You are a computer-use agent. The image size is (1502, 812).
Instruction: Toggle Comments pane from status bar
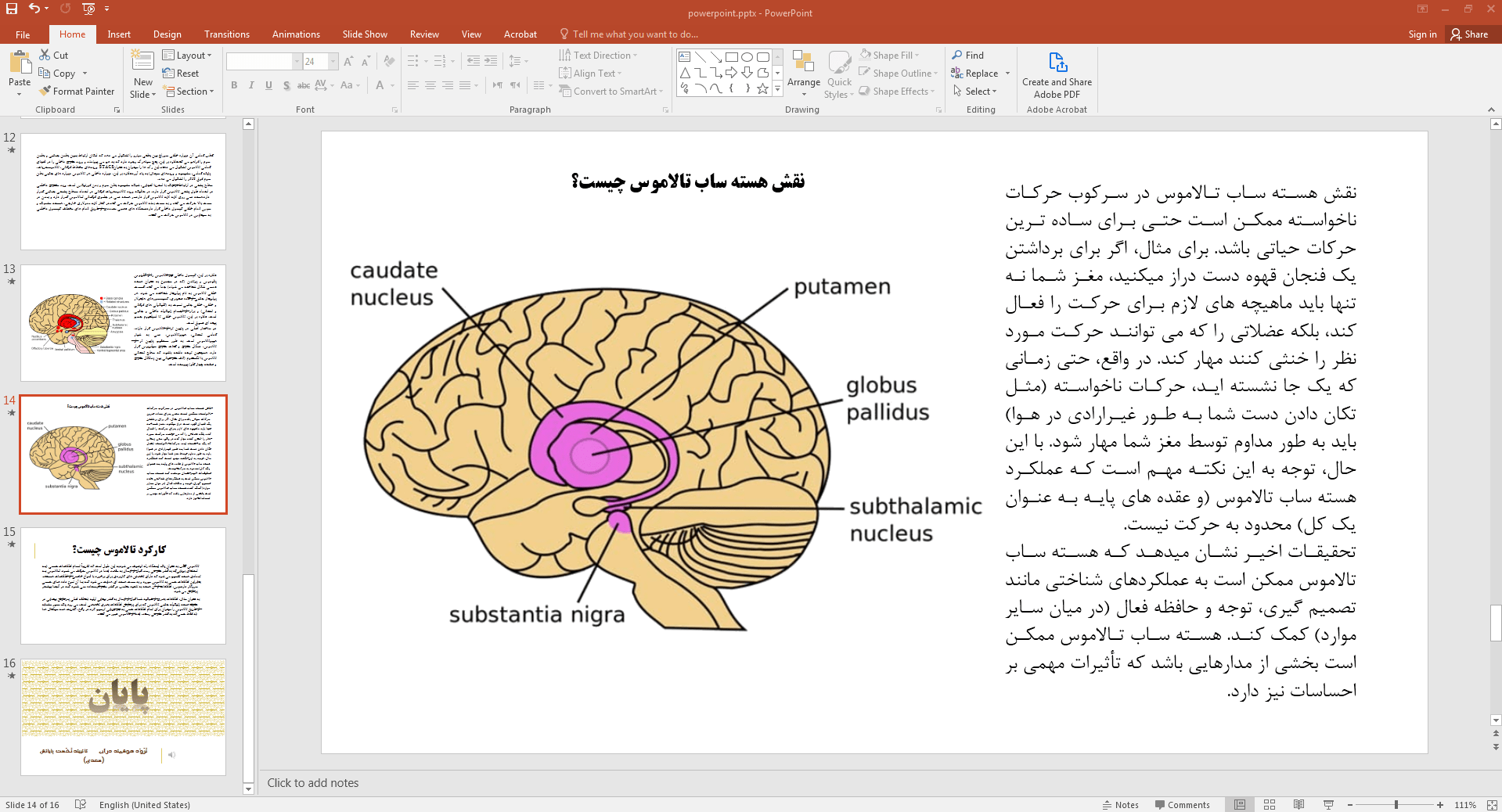click(1182, 804)
